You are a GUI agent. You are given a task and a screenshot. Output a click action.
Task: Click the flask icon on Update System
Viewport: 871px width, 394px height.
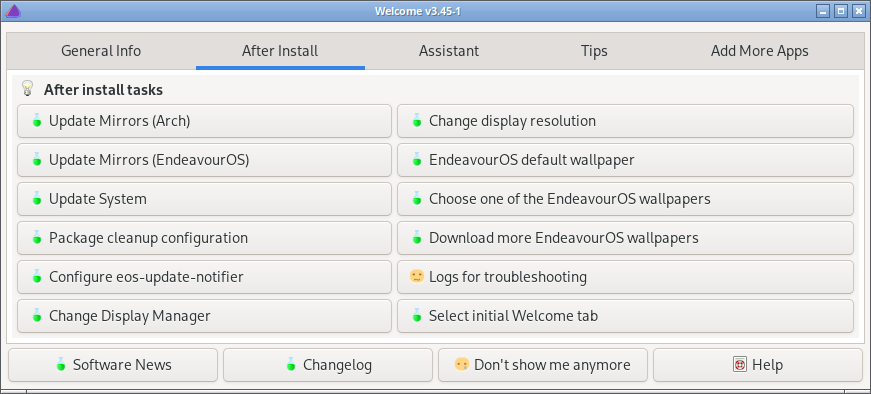tap(37, 198)
